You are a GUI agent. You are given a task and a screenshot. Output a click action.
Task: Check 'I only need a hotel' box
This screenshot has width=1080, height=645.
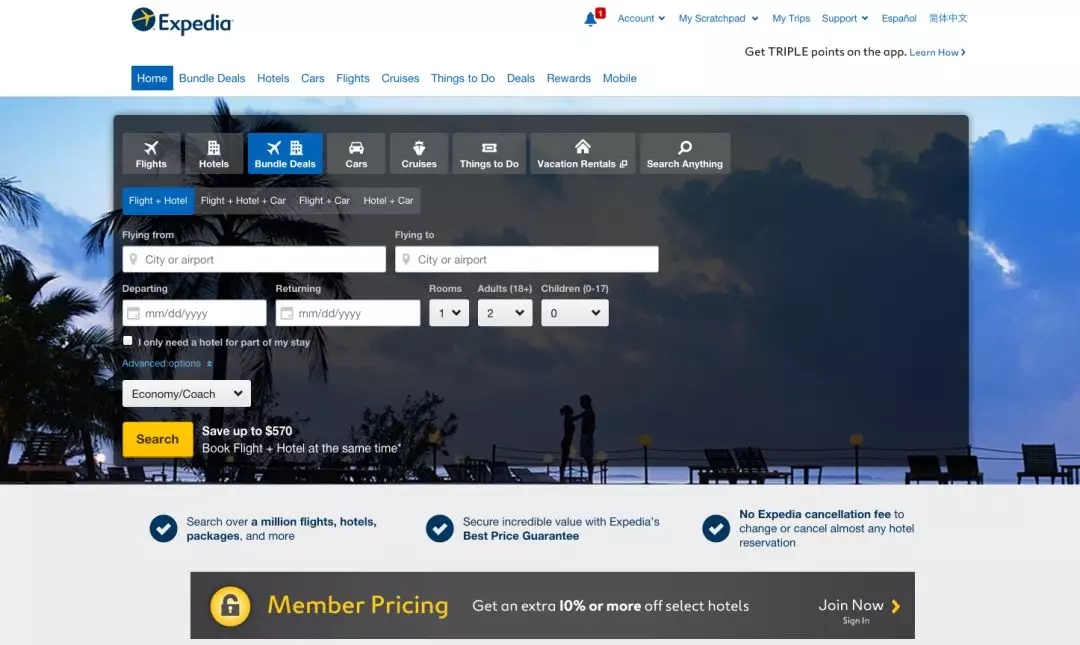click(x=128, y=341)
